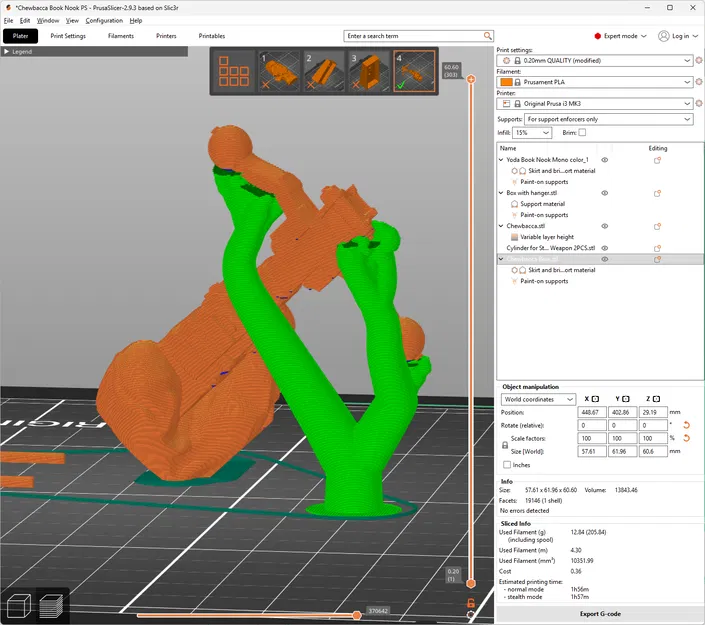
Task: Click edit icon for Yoda Book Nook object
Action: 657,160
